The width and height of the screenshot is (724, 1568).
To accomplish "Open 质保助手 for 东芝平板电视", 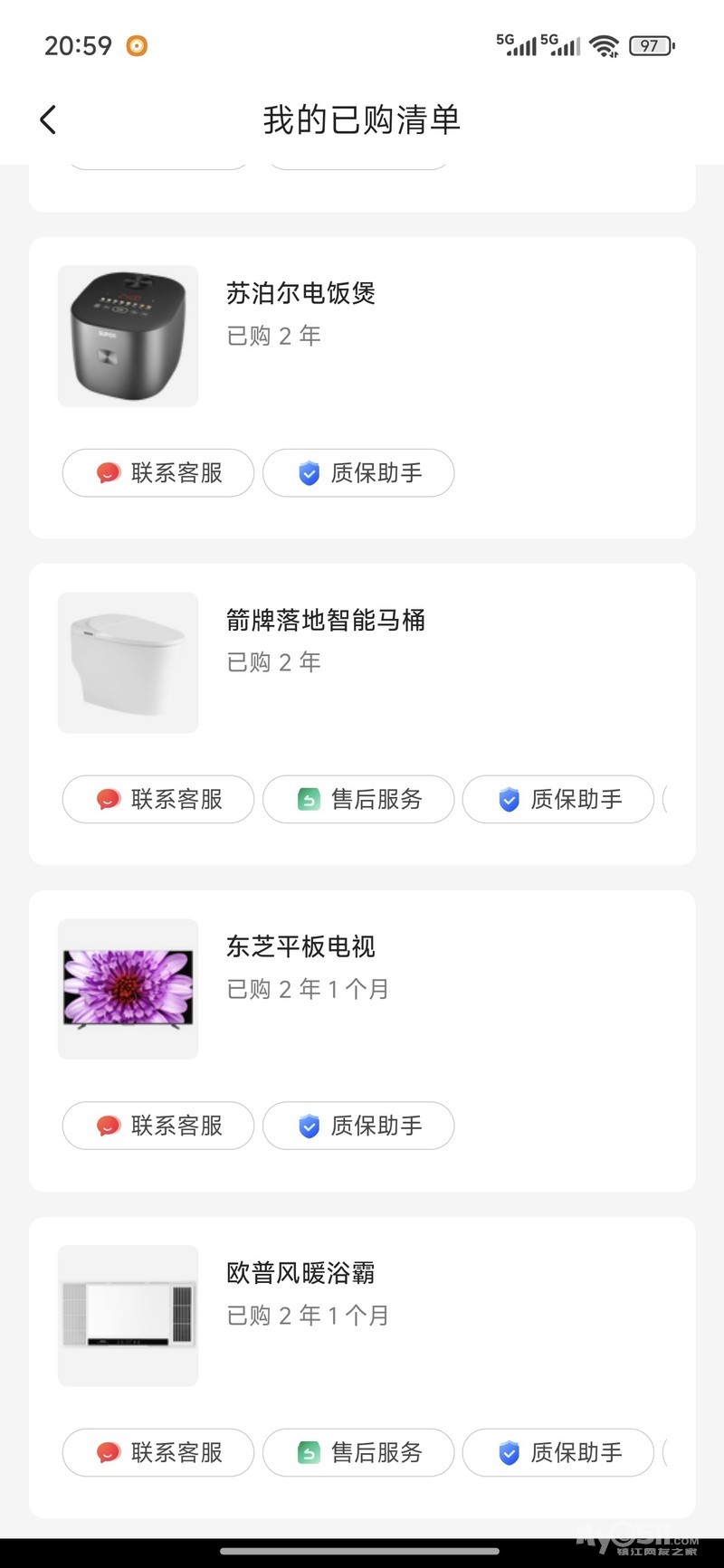I will tap(358, 1126).
